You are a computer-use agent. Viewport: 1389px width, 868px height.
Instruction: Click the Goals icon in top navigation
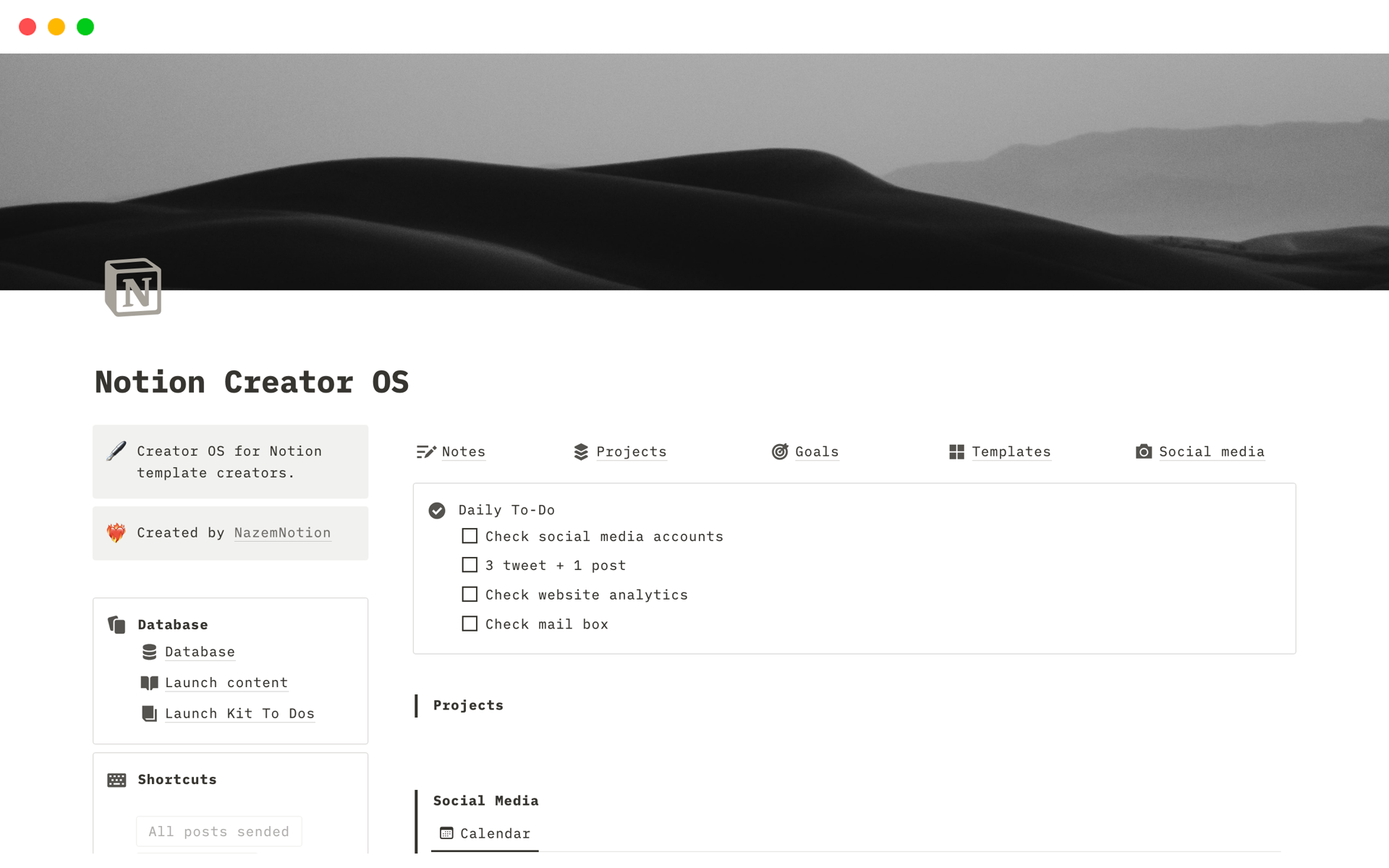[x=779, y=450]
